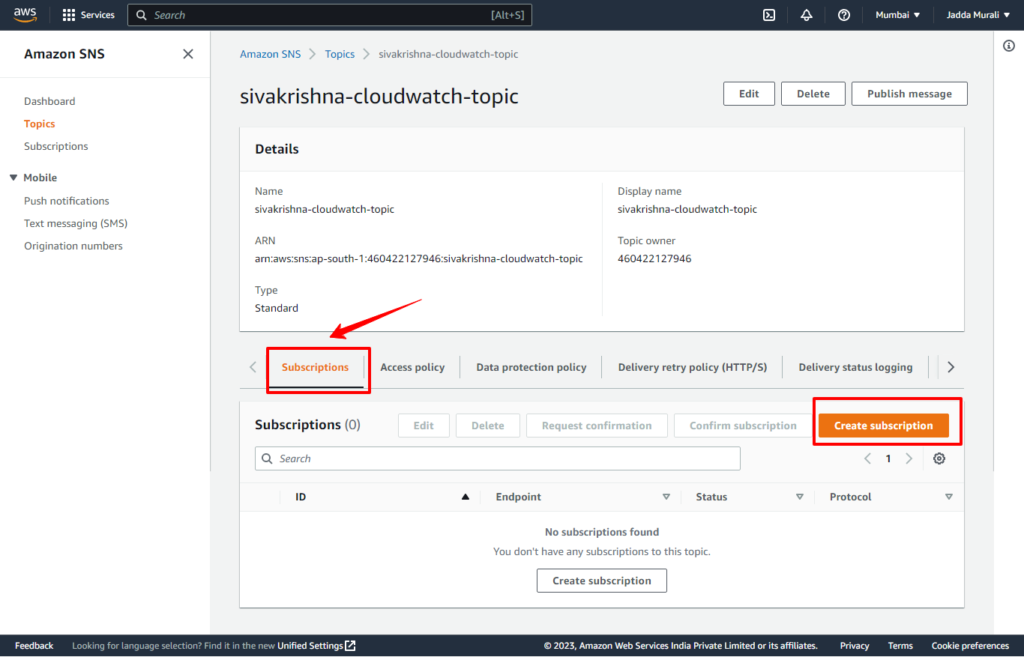
Task: Click the Delete topic button
Action: coord(813,94)
